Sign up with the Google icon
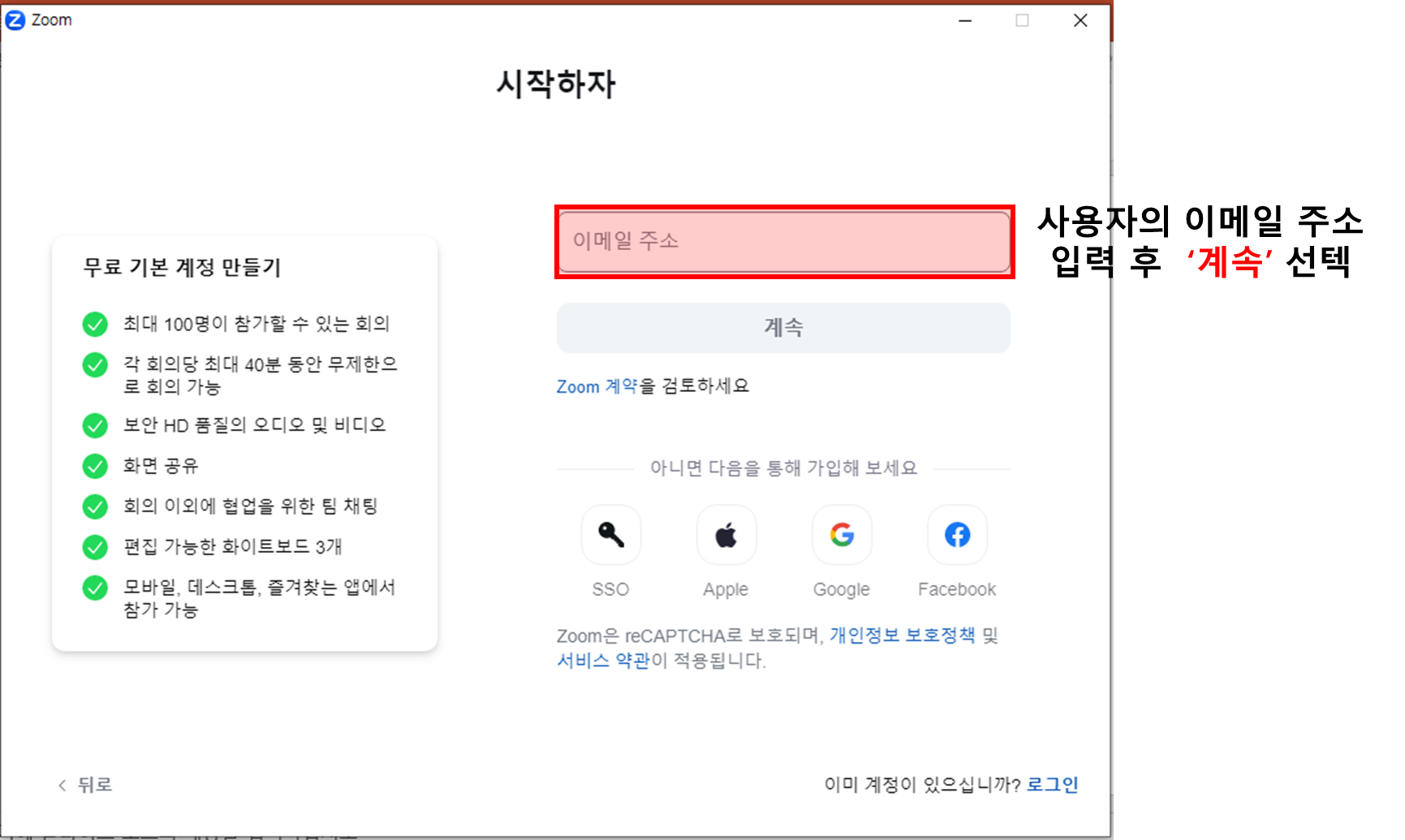This screenshot has height=840, width=1405. (x=842, y=535)
